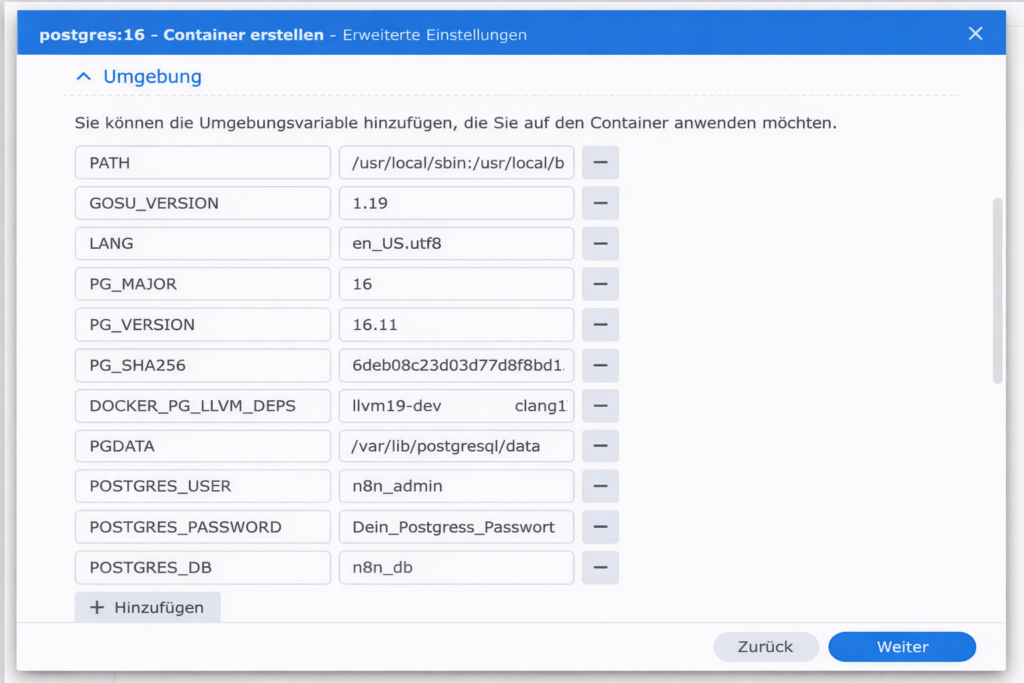This screenshot has height=683, width=1024.
Task: Remove the PG_SHA256 variable row
Action: [600, 365]
